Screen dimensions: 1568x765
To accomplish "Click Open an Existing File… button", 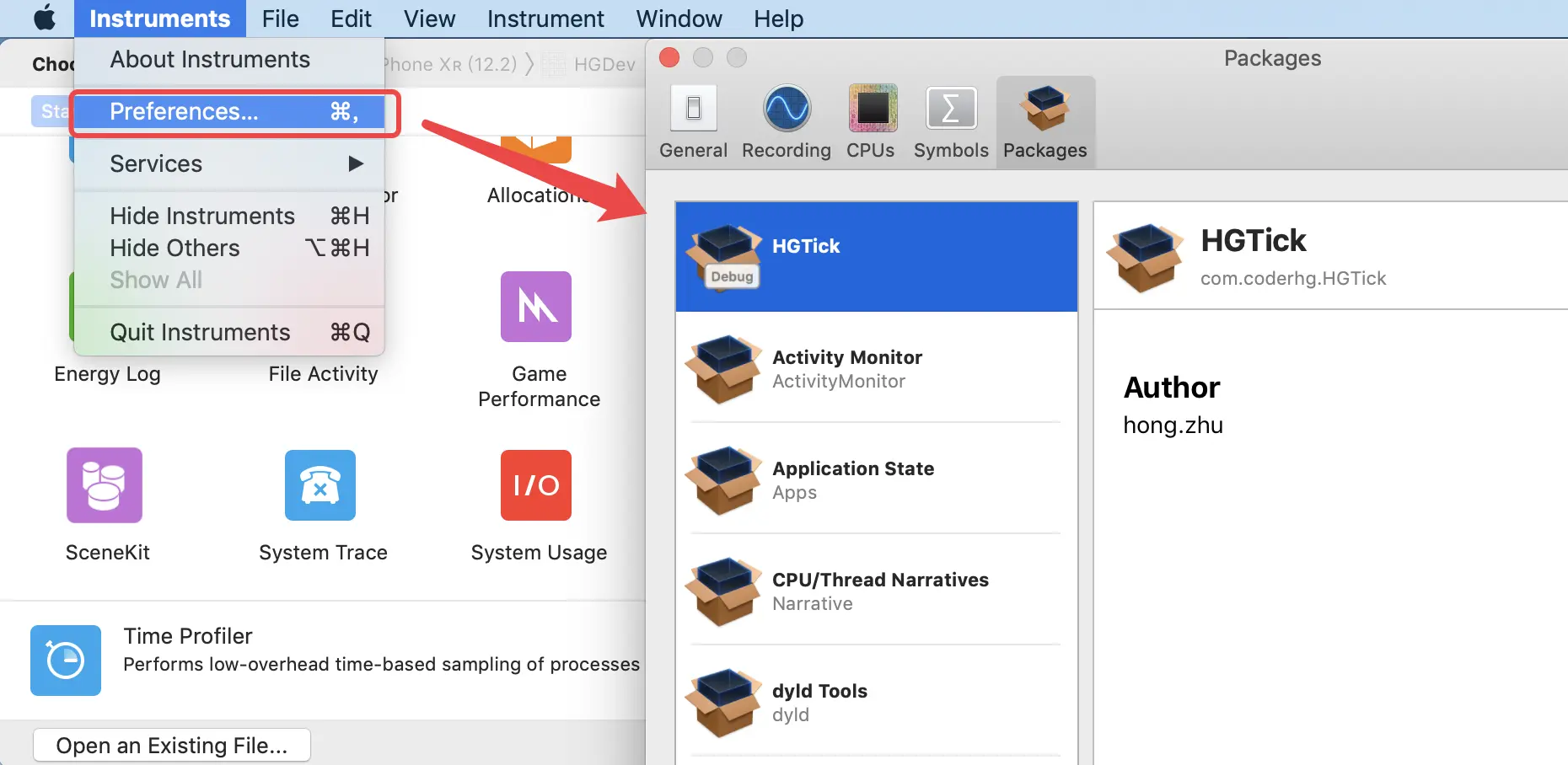I will (x=172, y=746).
